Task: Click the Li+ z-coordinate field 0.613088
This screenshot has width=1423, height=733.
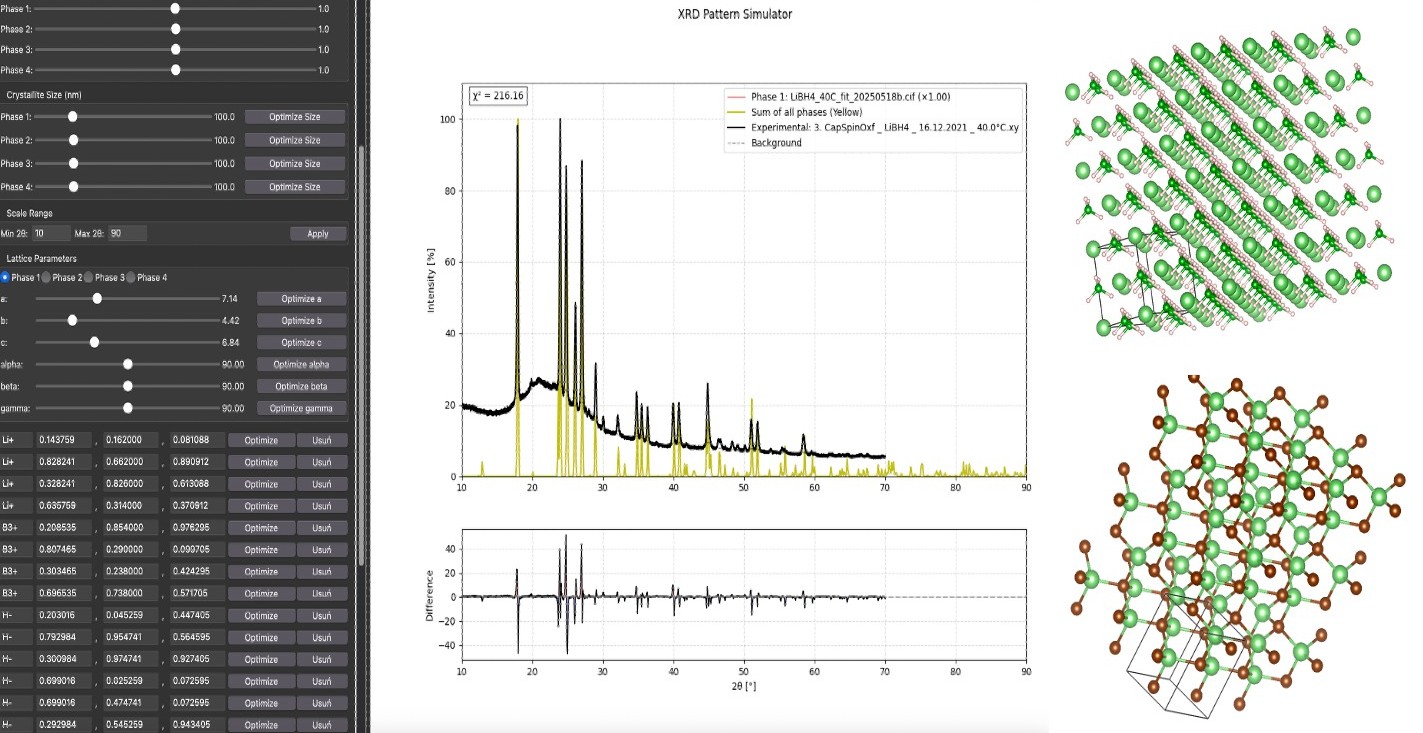Action: click(x=197, y=484)
